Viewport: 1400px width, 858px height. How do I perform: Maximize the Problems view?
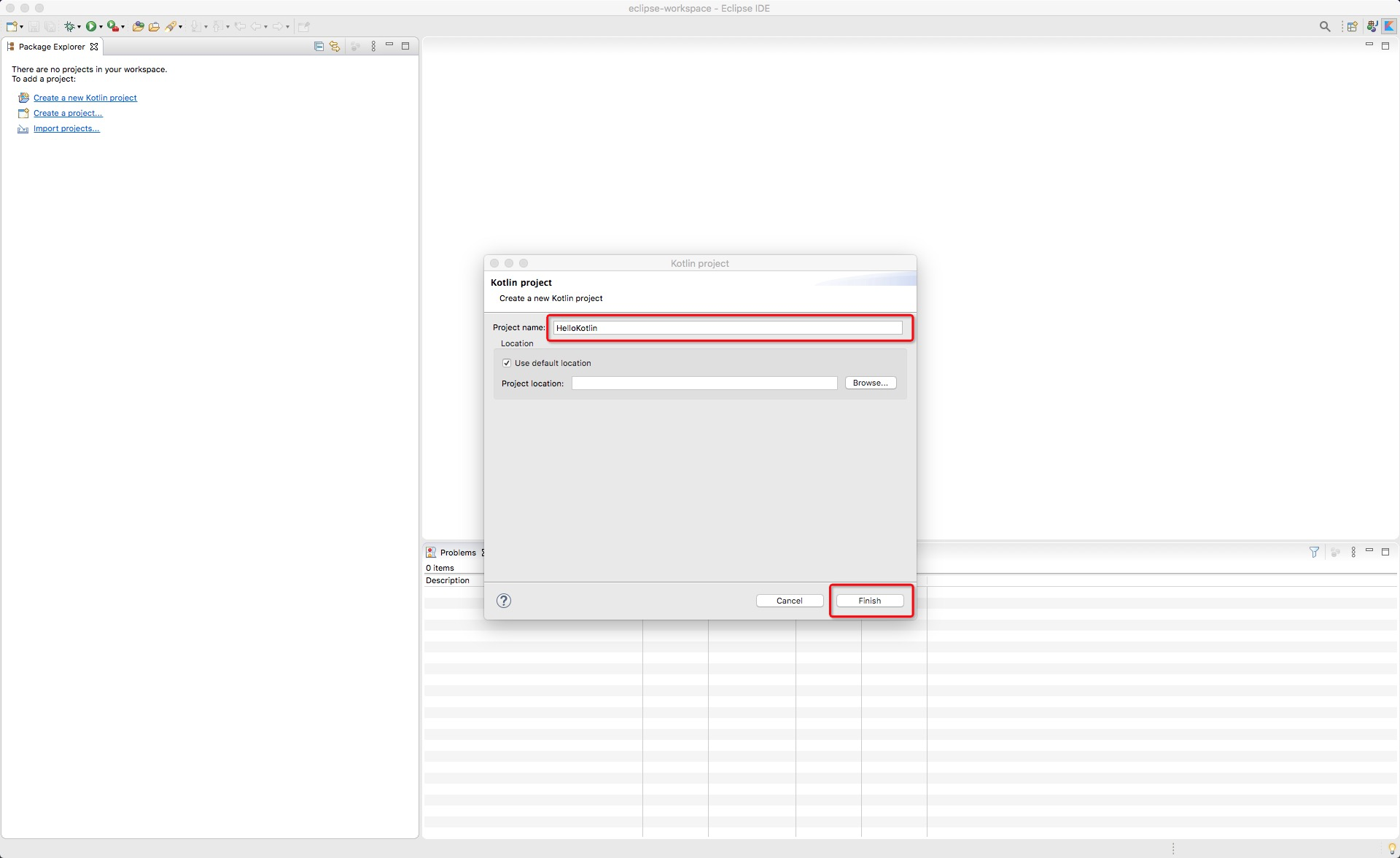(x=1385, y=552)
